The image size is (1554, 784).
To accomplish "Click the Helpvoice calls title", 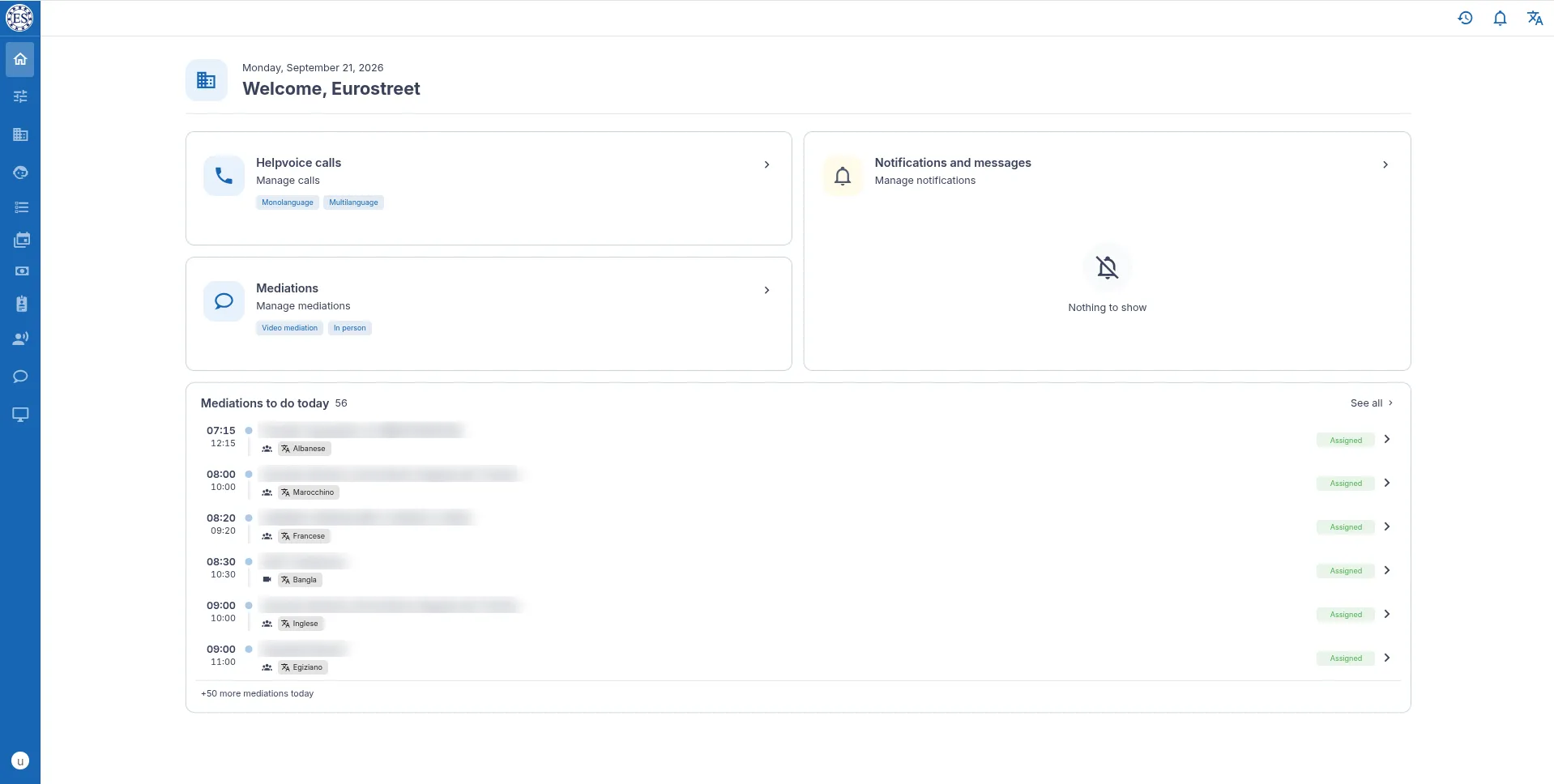I will tap(298, 163).
